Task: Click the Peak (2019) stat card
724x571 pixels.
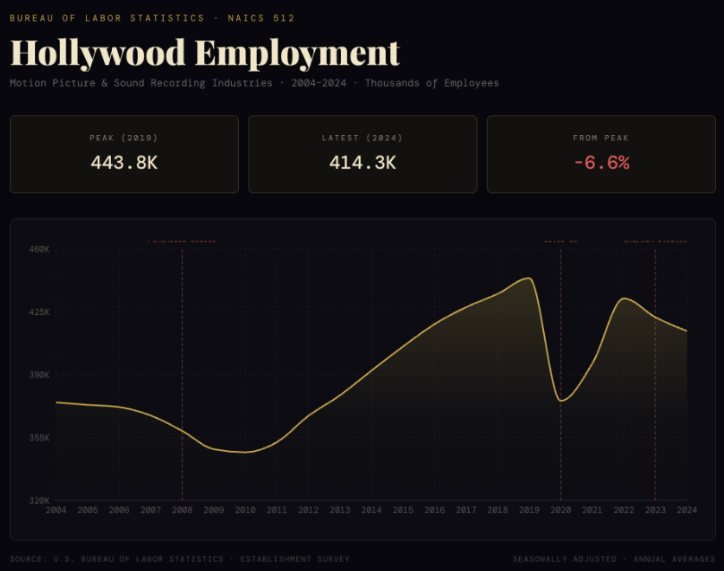Action: tap(124, 153)
